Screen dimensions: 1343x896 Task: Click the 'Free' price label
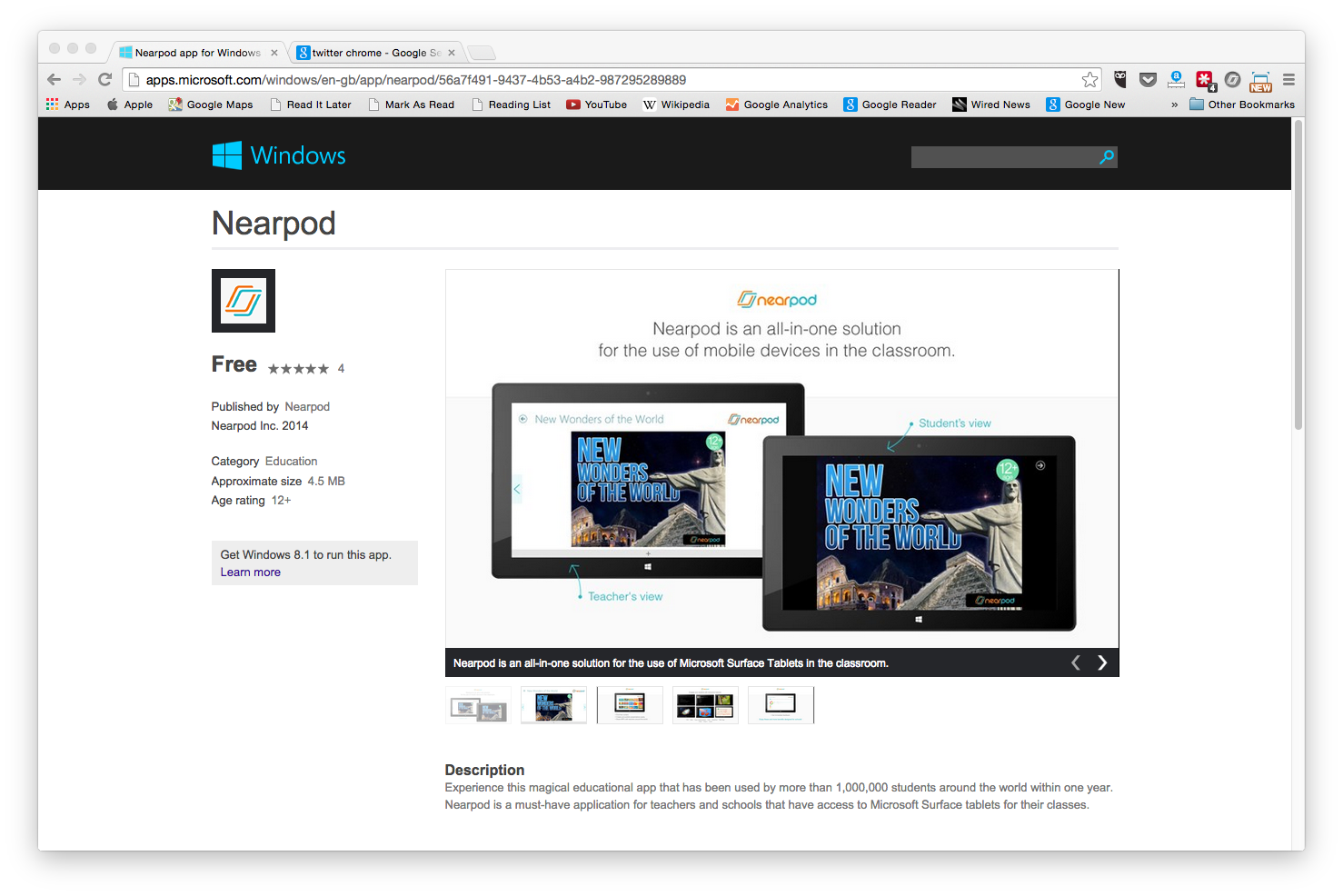234,364
